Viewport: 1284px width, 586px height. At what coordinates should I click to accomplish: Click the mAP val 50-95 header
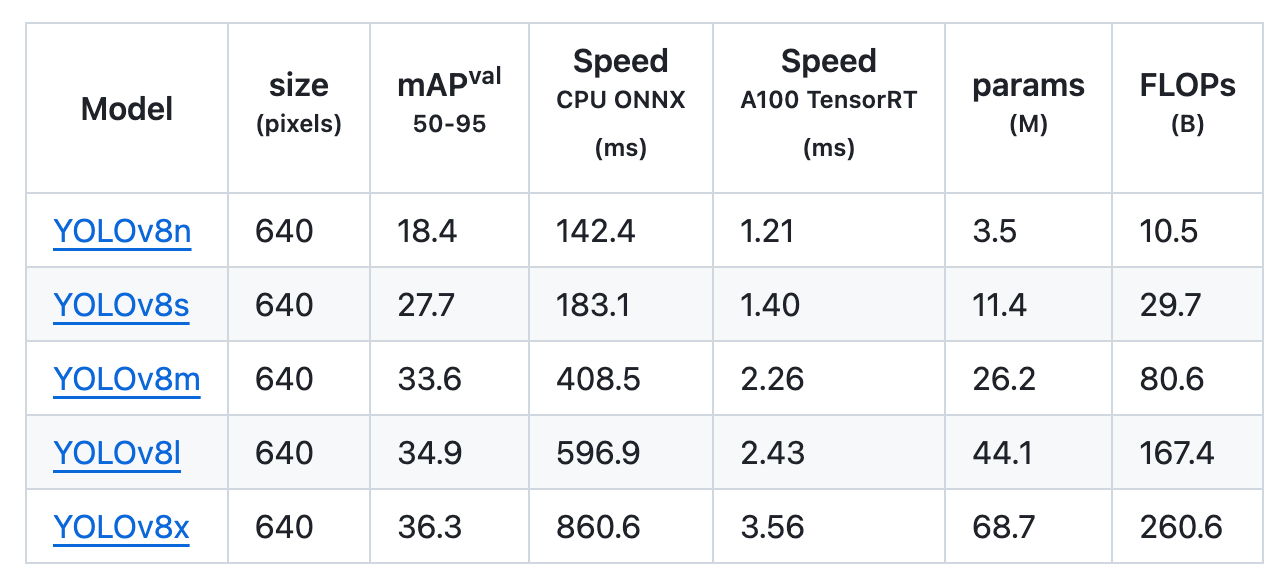(x=449, y=104)
